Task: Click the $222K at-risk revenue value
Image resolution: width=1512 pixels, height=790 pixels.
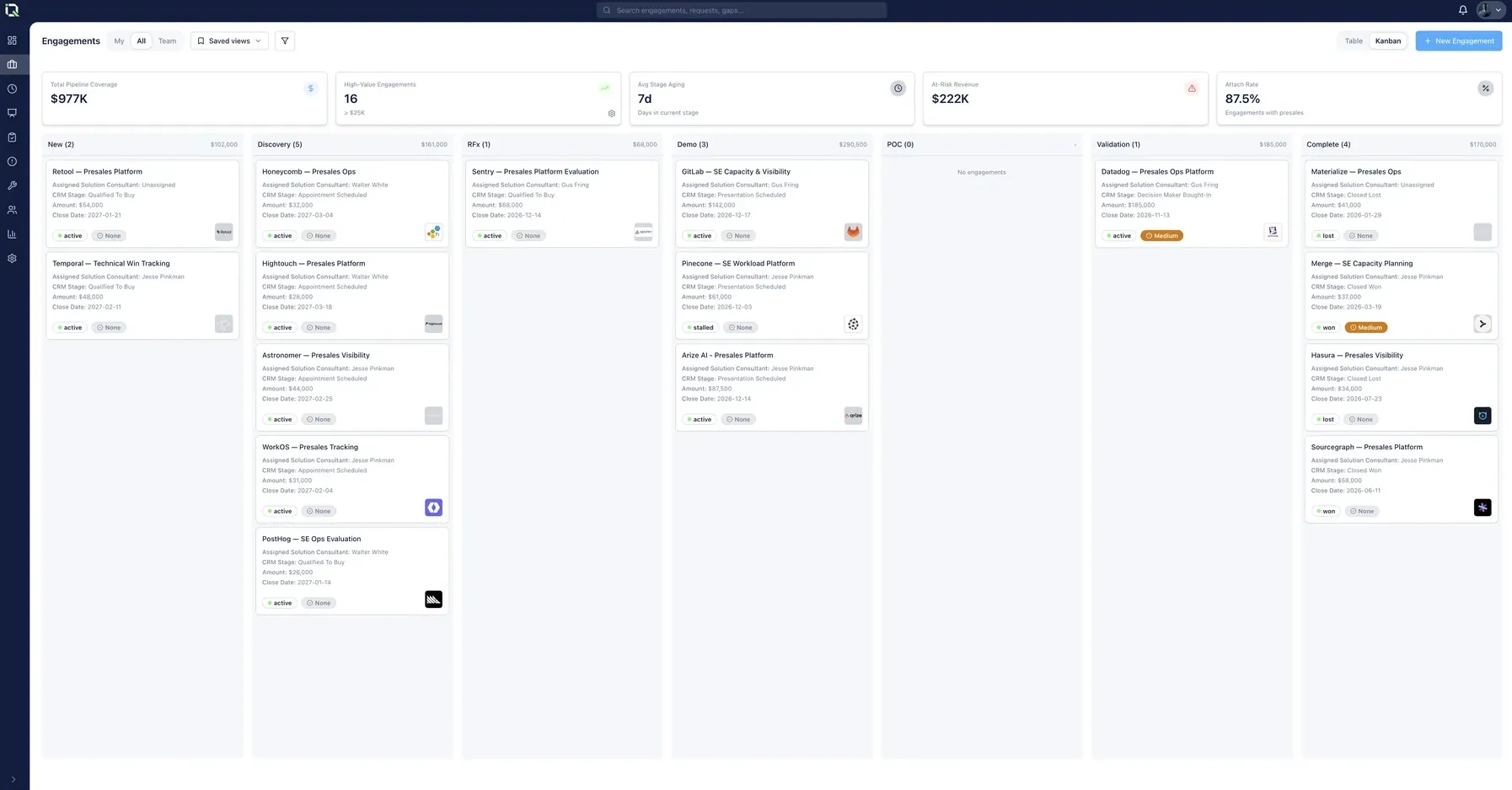Action: (951, 99)
